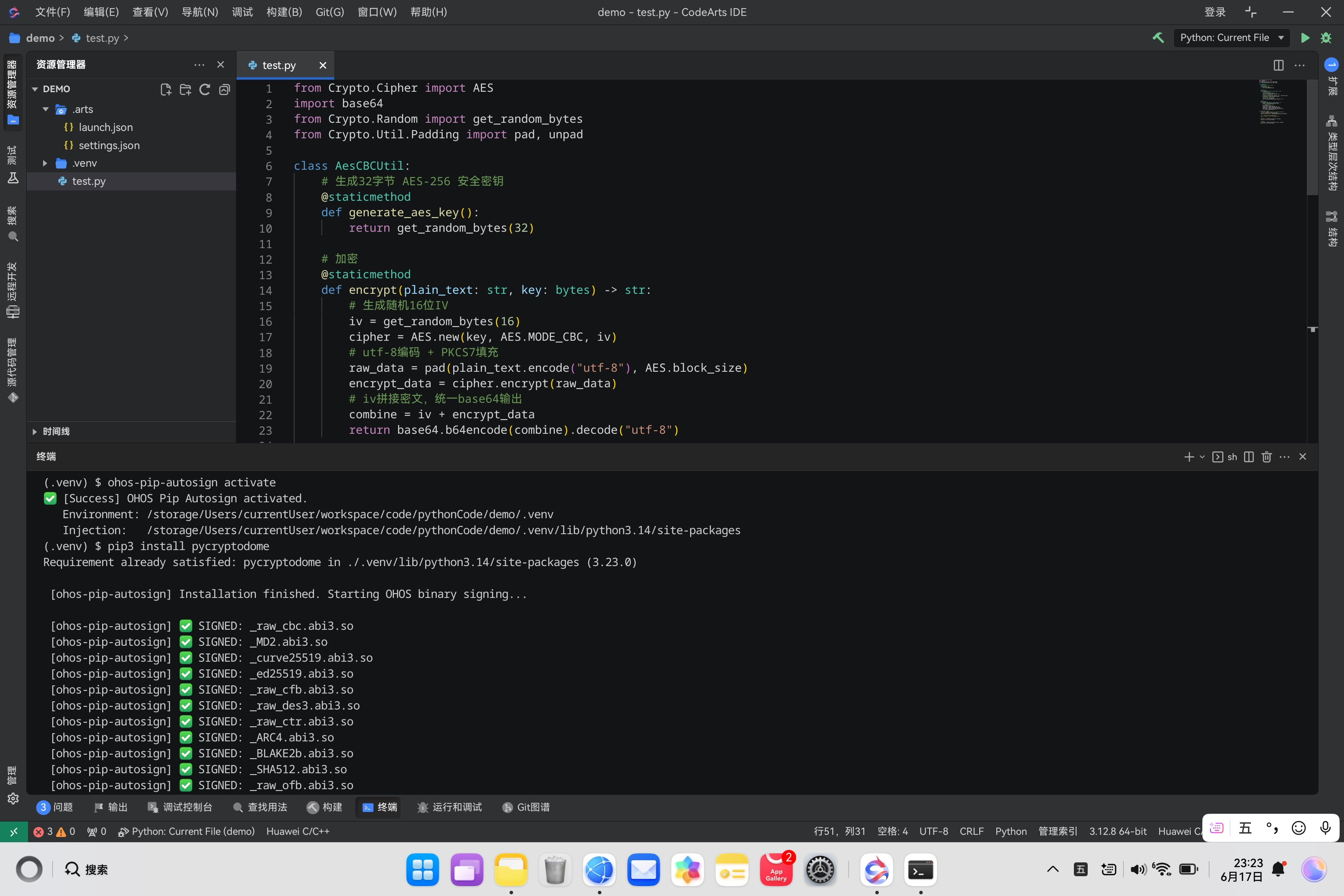This screenshot has width=1344, height=896.
Task: Change the indentation spaces setting
Action: 893,831
